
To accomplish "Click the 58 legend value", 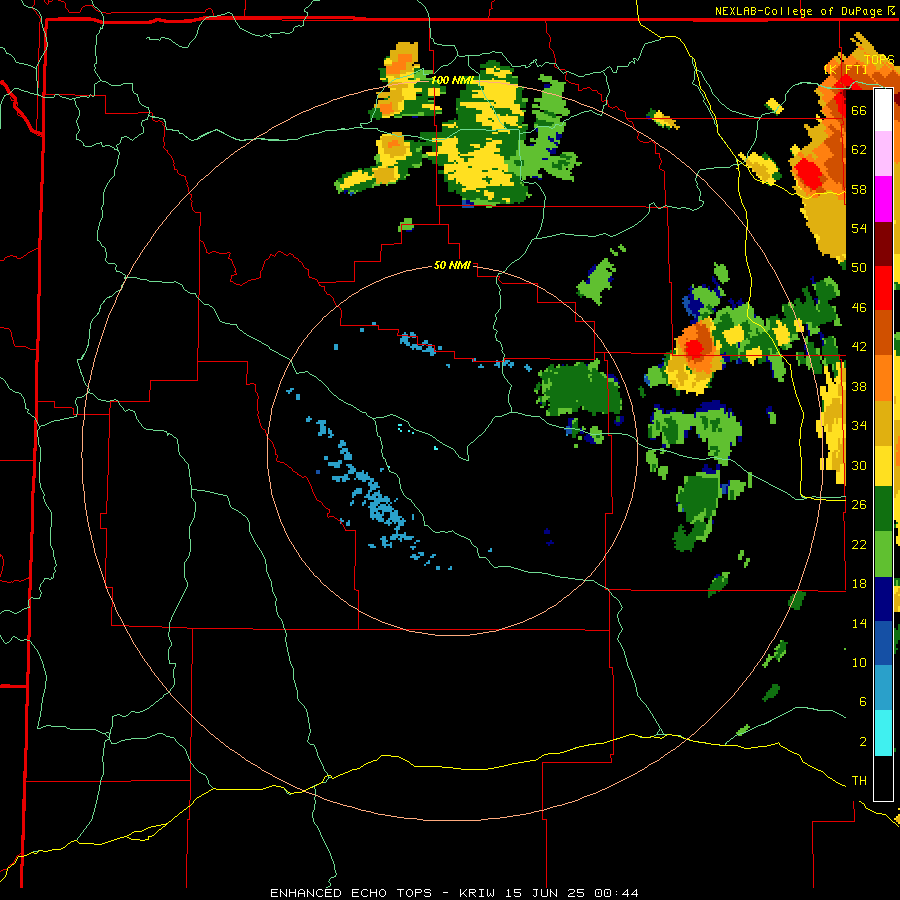I will click(x=859, y=189).
